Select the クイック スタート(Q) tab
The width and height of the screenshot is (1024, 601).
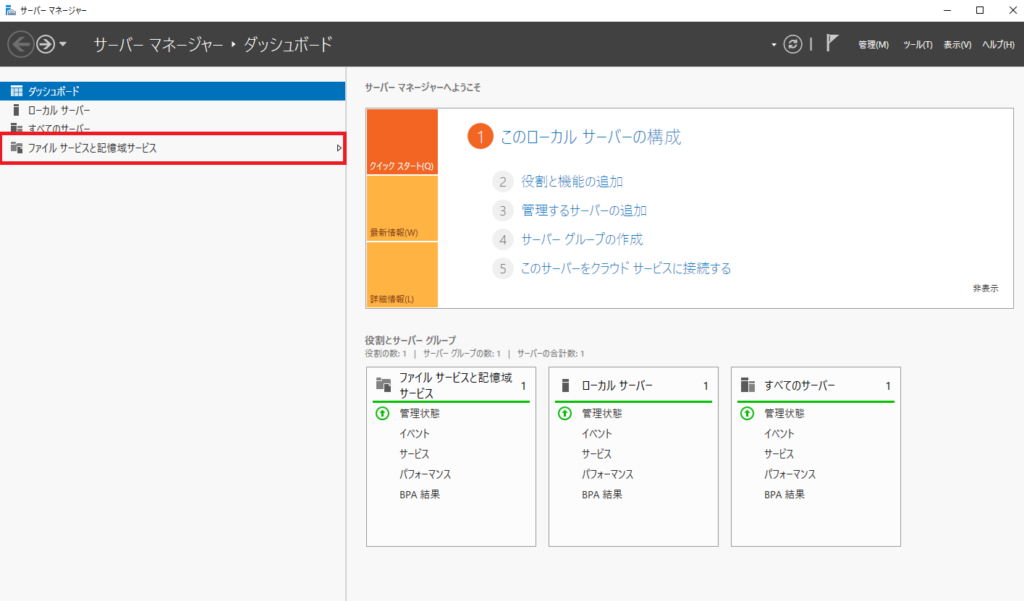point(402,142)
